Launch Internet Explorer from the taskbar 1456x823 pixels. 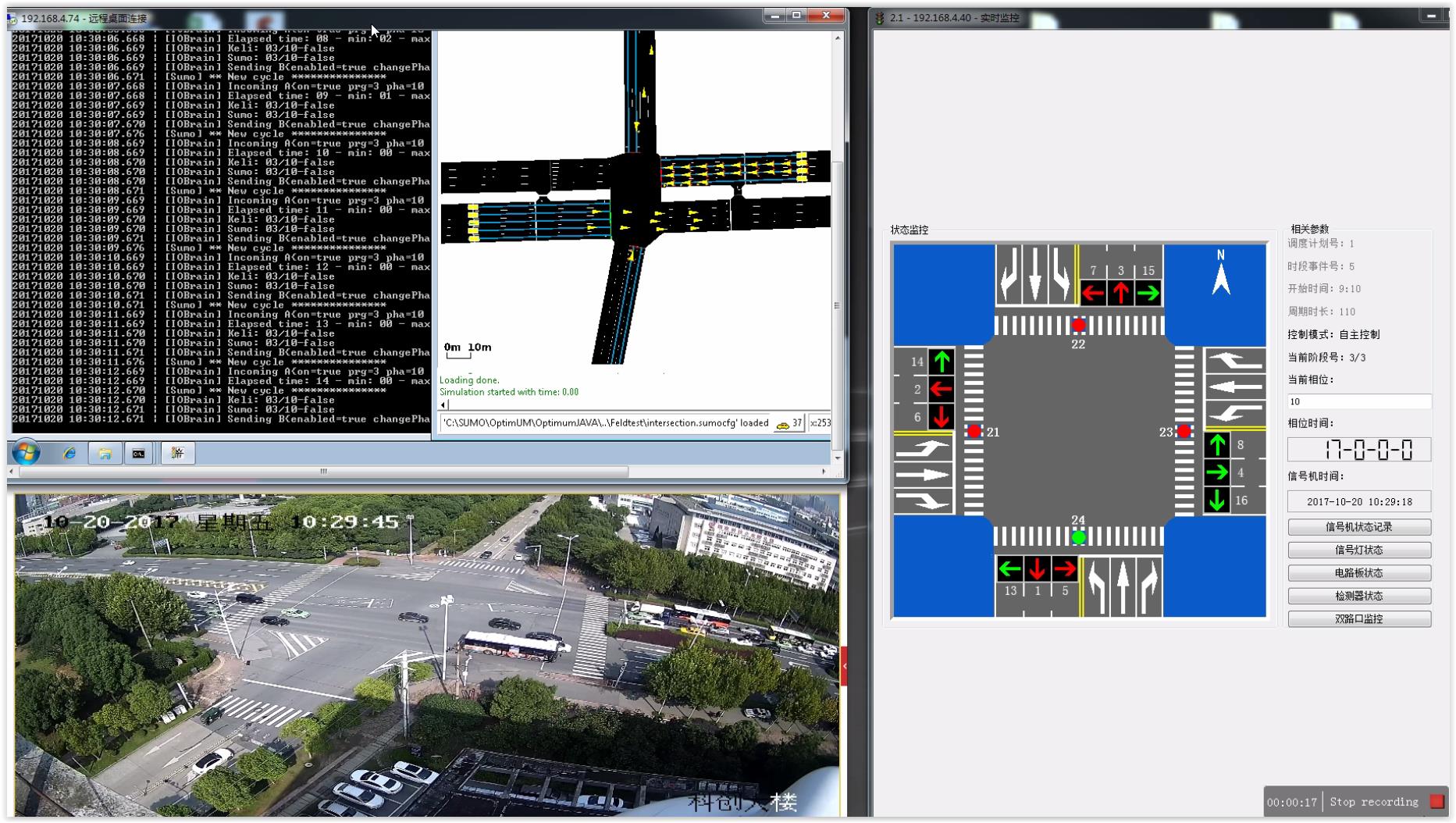pos(69,453)
